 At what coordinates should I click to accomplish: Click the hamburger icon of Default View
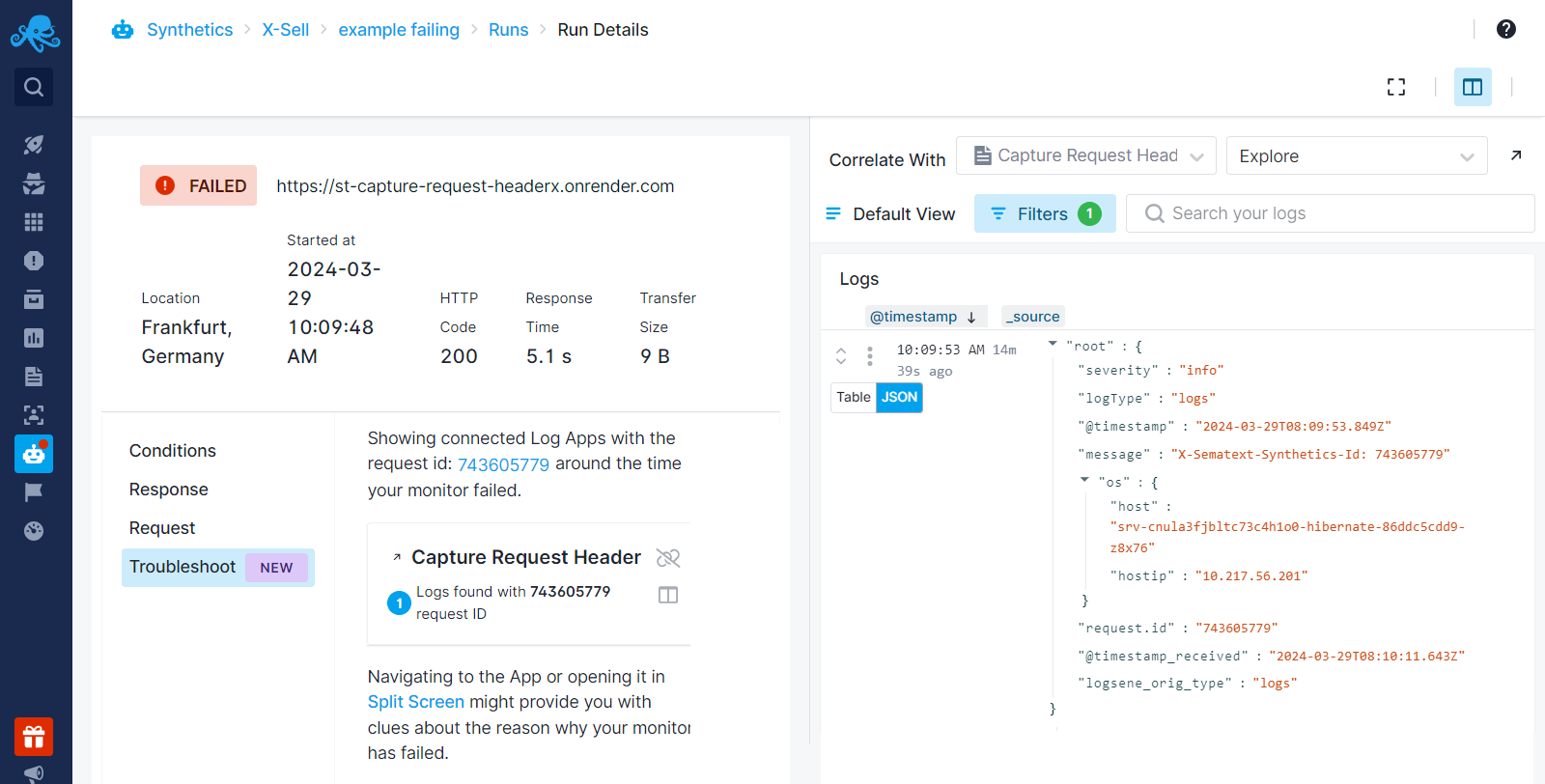pyautogui.click(x=833, y=213)
